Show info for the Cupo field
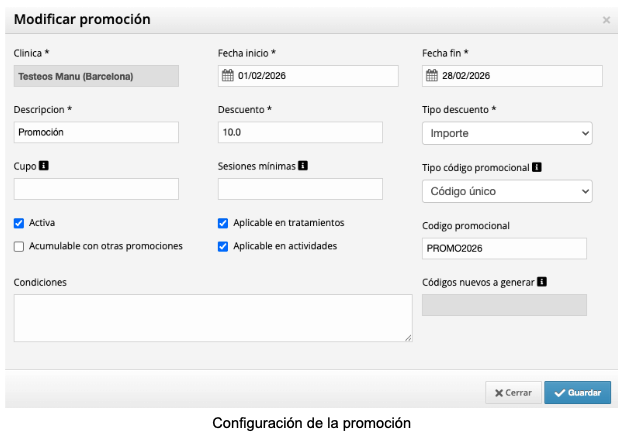625x436 pixels. click(x=44, y=165)
